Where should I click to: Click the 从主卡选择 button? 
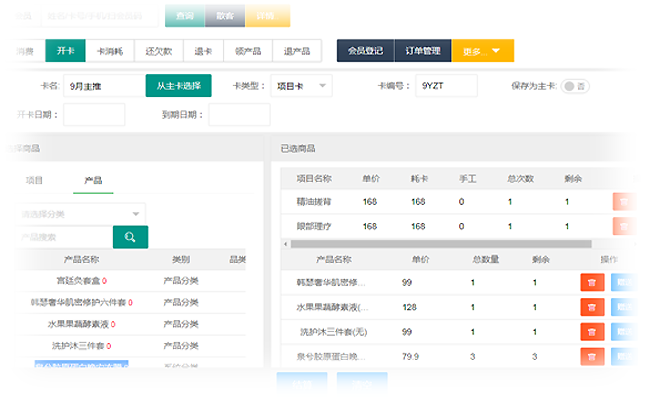[178, 86]
